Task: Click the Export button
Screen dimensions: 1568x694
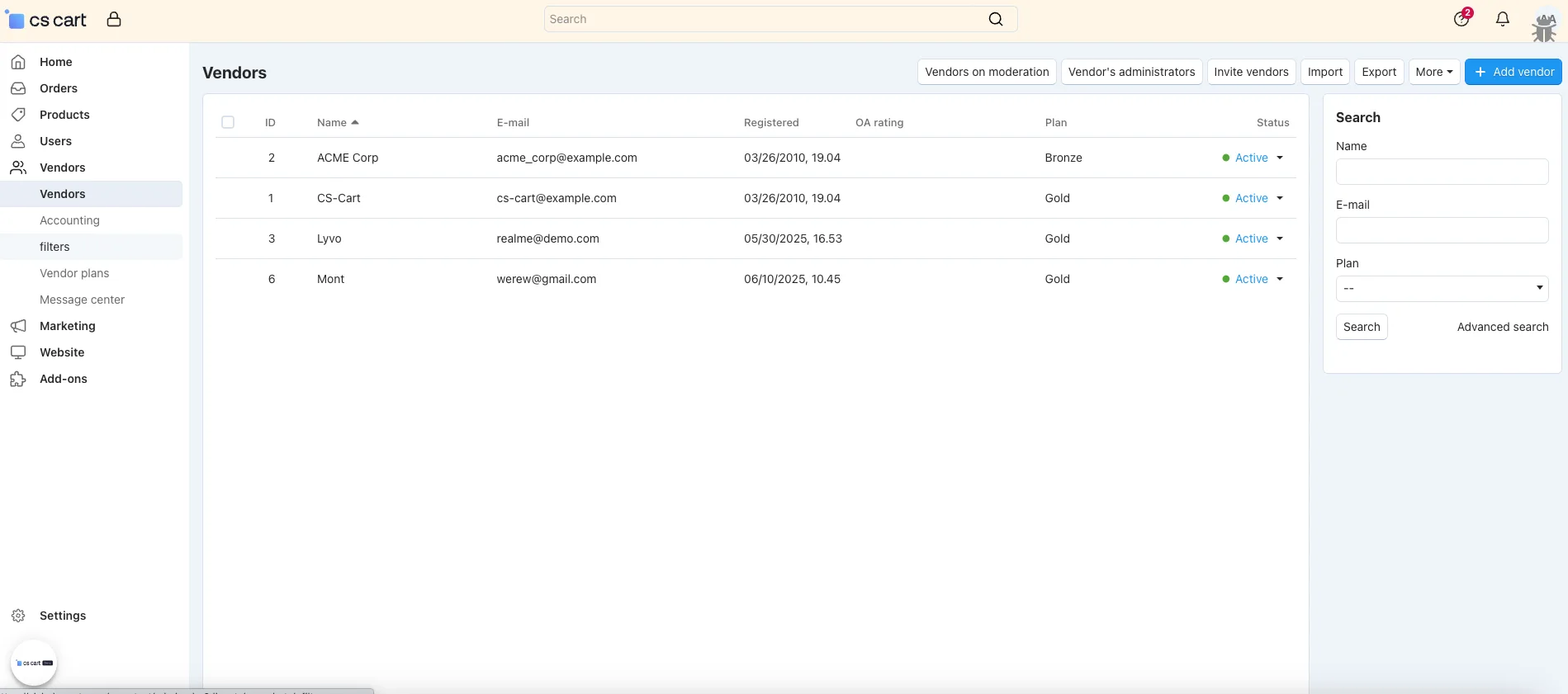Action: (x=1379, y=72)
